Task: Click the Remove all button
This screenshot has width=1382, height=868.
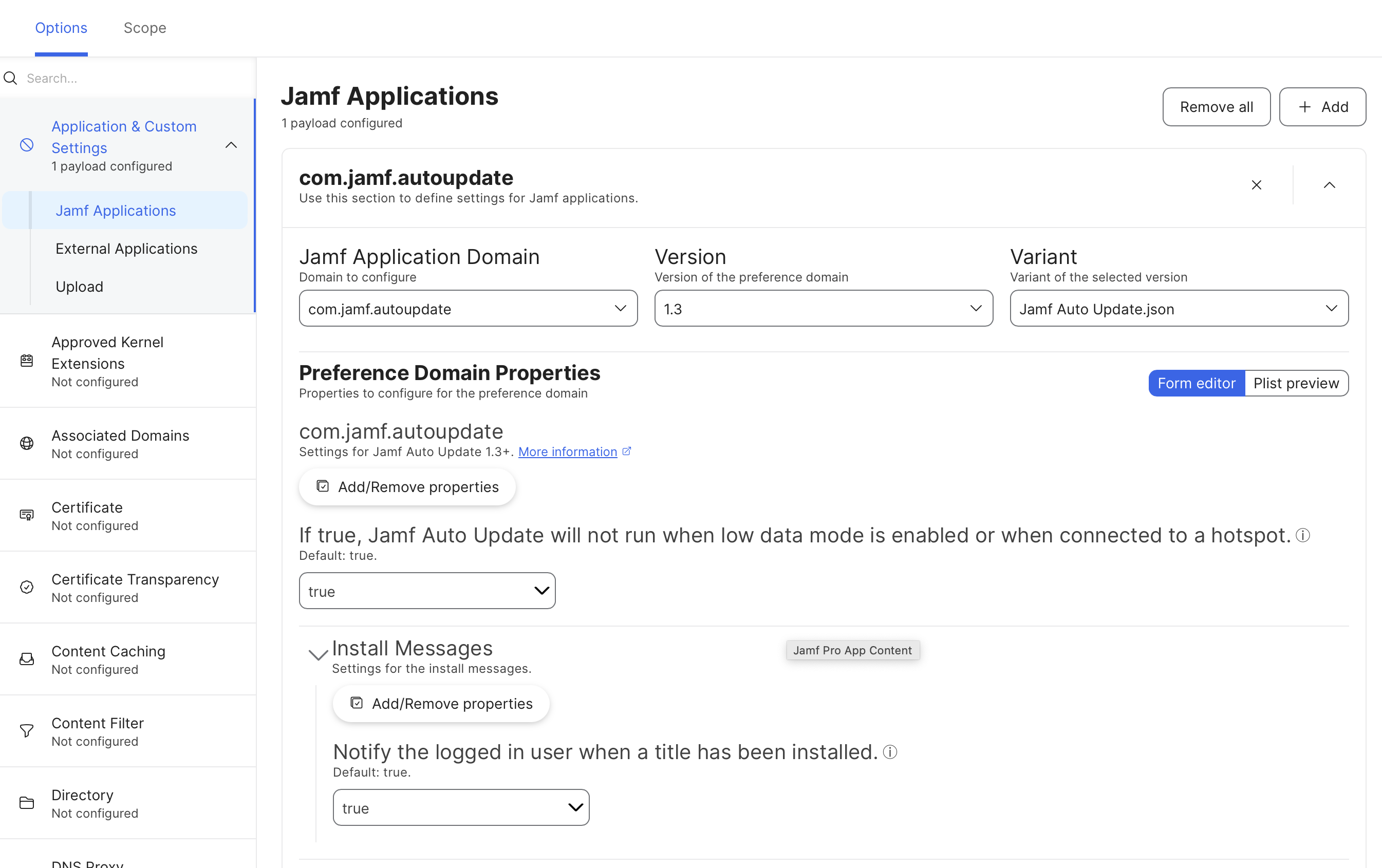Action: (1216, 107)
